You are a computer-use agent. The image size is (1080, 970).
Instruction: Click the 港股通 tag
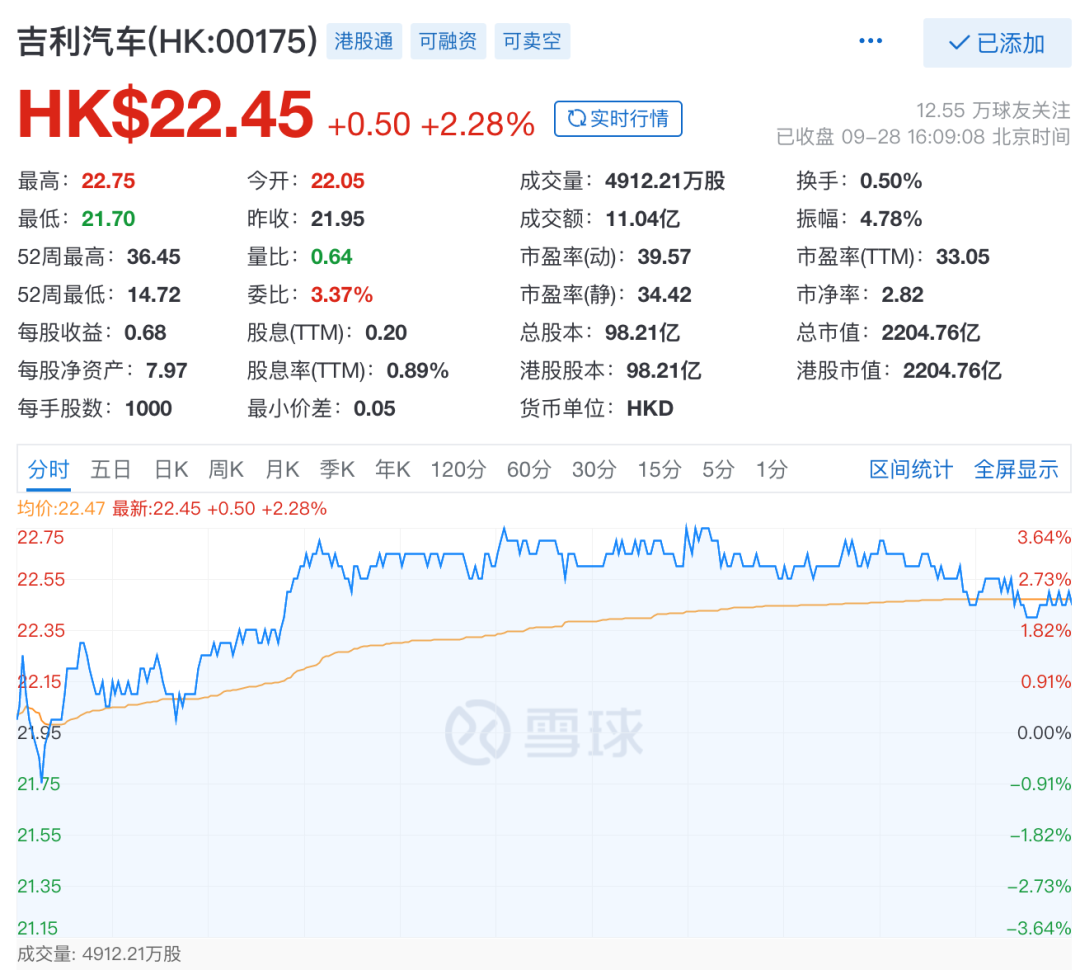(x=364, y=42)
